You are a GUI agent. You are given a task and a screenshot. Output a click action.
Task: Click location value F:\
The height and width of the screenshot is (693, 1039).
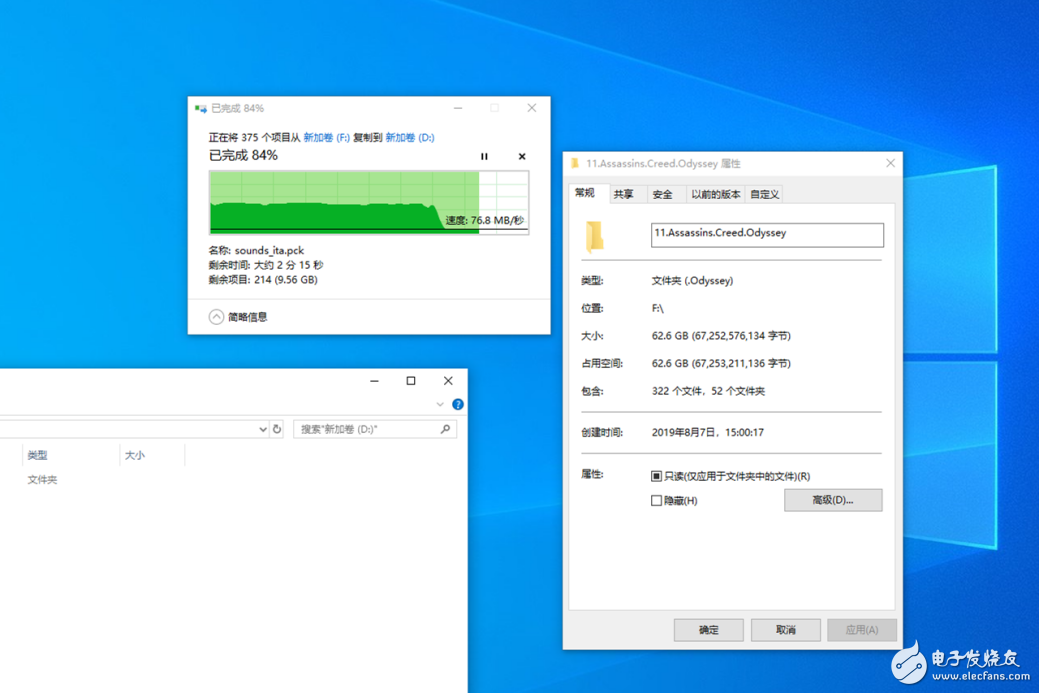coord(657,308)
